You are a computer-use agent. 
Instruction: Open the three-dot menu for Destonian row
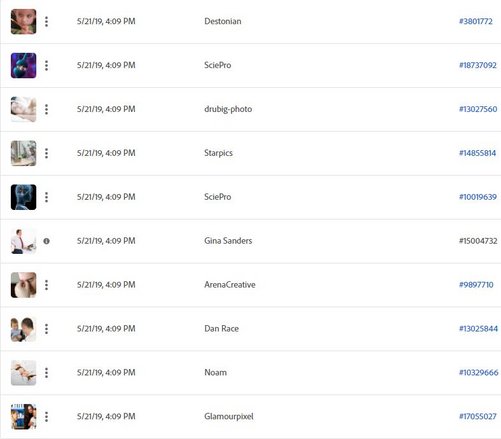(46, 22)
